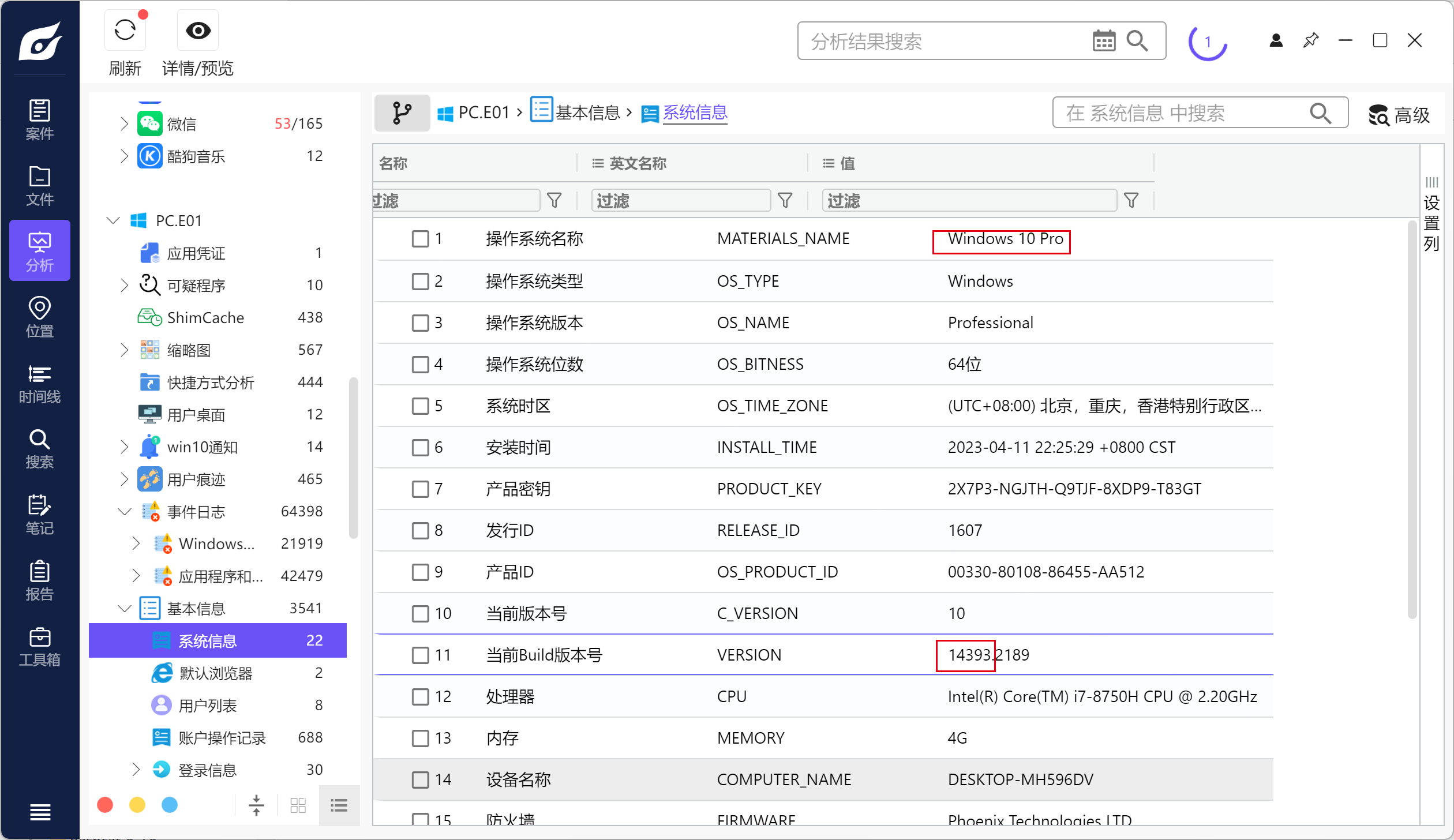Image resolution: width=1454 pixels, height=840 pixels.
Task: Sort by 英文名称 column header
Action: tap(638, 163)
